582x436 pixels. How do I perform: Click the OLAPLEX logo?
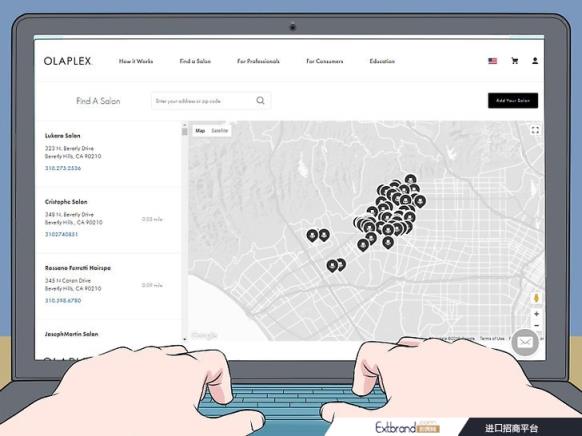pos(68,61)
